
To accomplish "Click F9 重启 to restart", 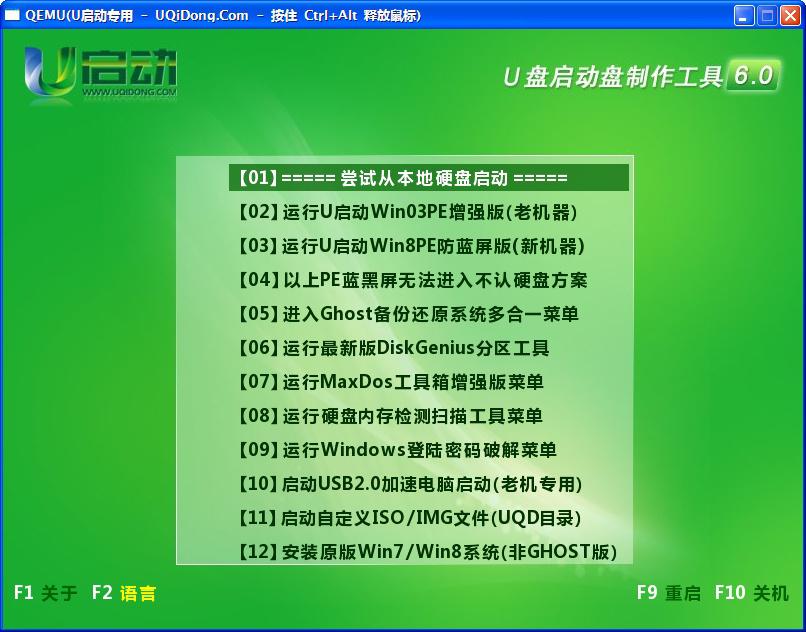I will pyautogui.click(x=668, y=593).
